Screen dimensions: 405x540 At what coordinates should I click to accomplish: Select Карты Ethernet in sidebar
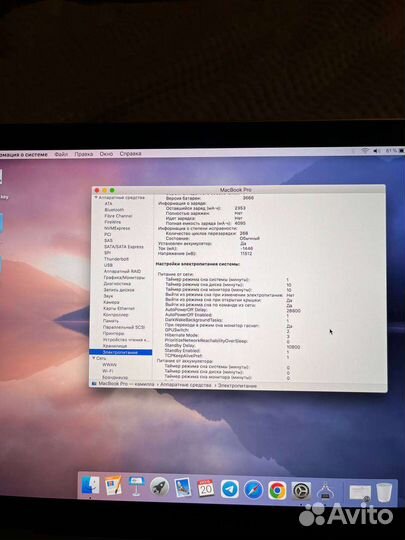pyautogui.click(x=119, y=308)
